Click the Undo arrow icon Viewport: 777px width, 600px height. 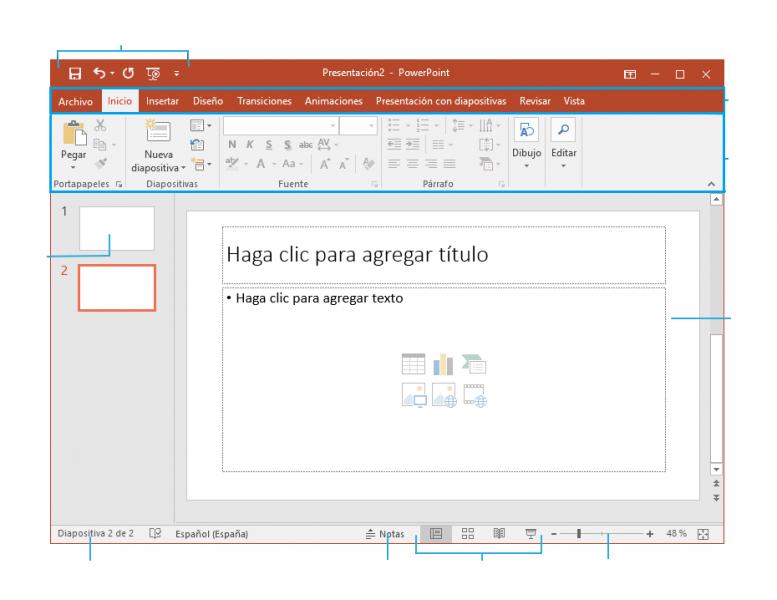pyautogui.click(x=99, y=74)
